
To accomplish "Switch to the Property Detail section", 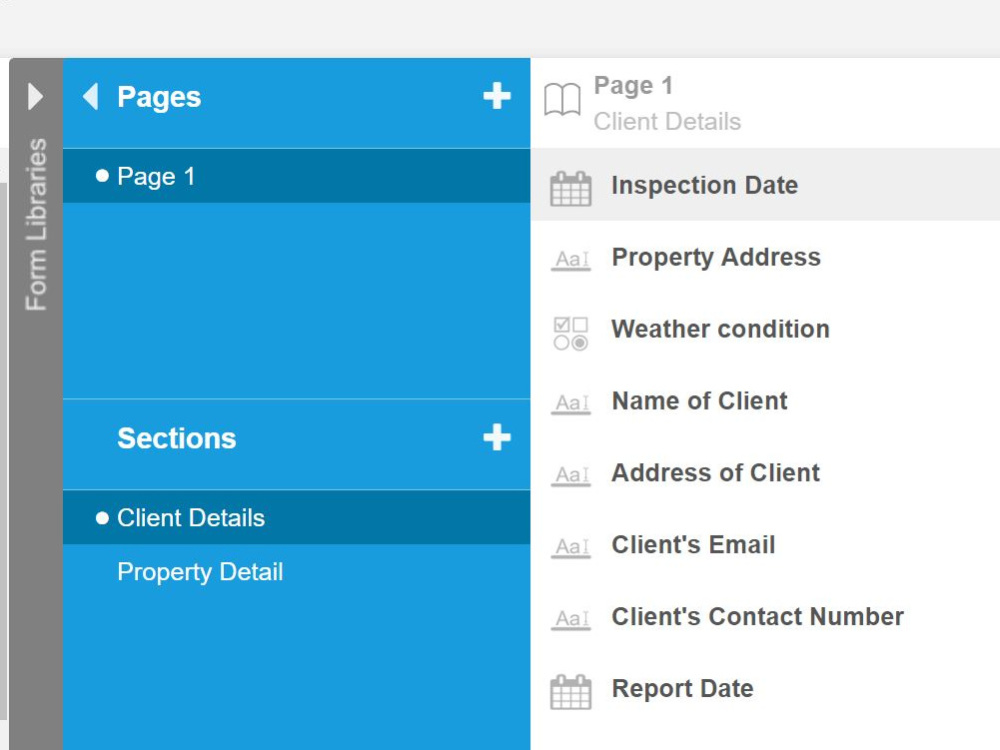I will tap(200, 572).
